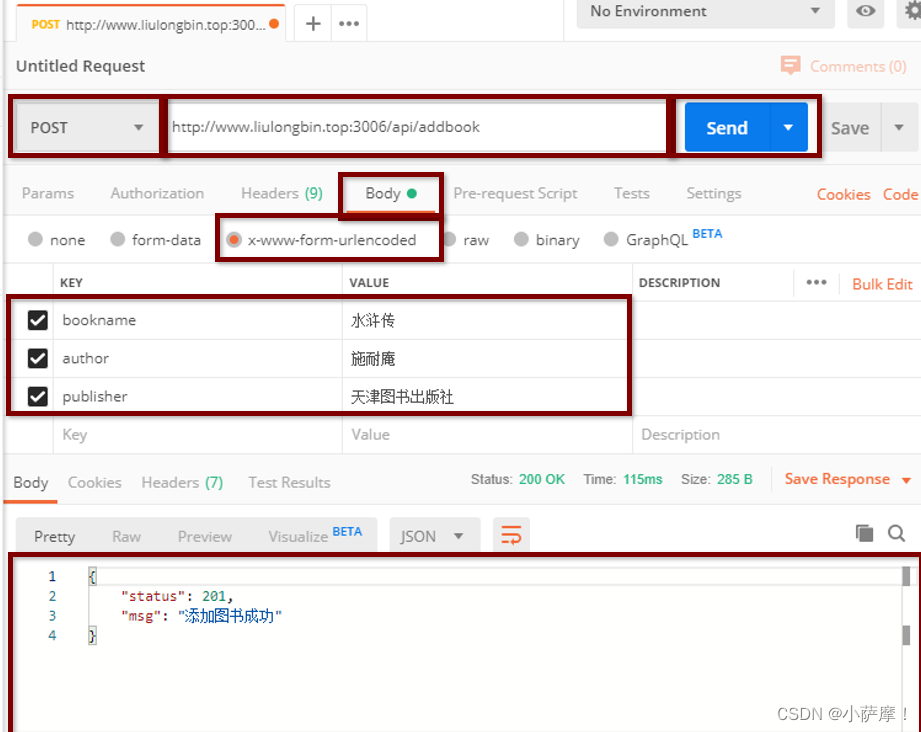
Task: Select the POST request tab at top
Action: [x=150, y=24]
